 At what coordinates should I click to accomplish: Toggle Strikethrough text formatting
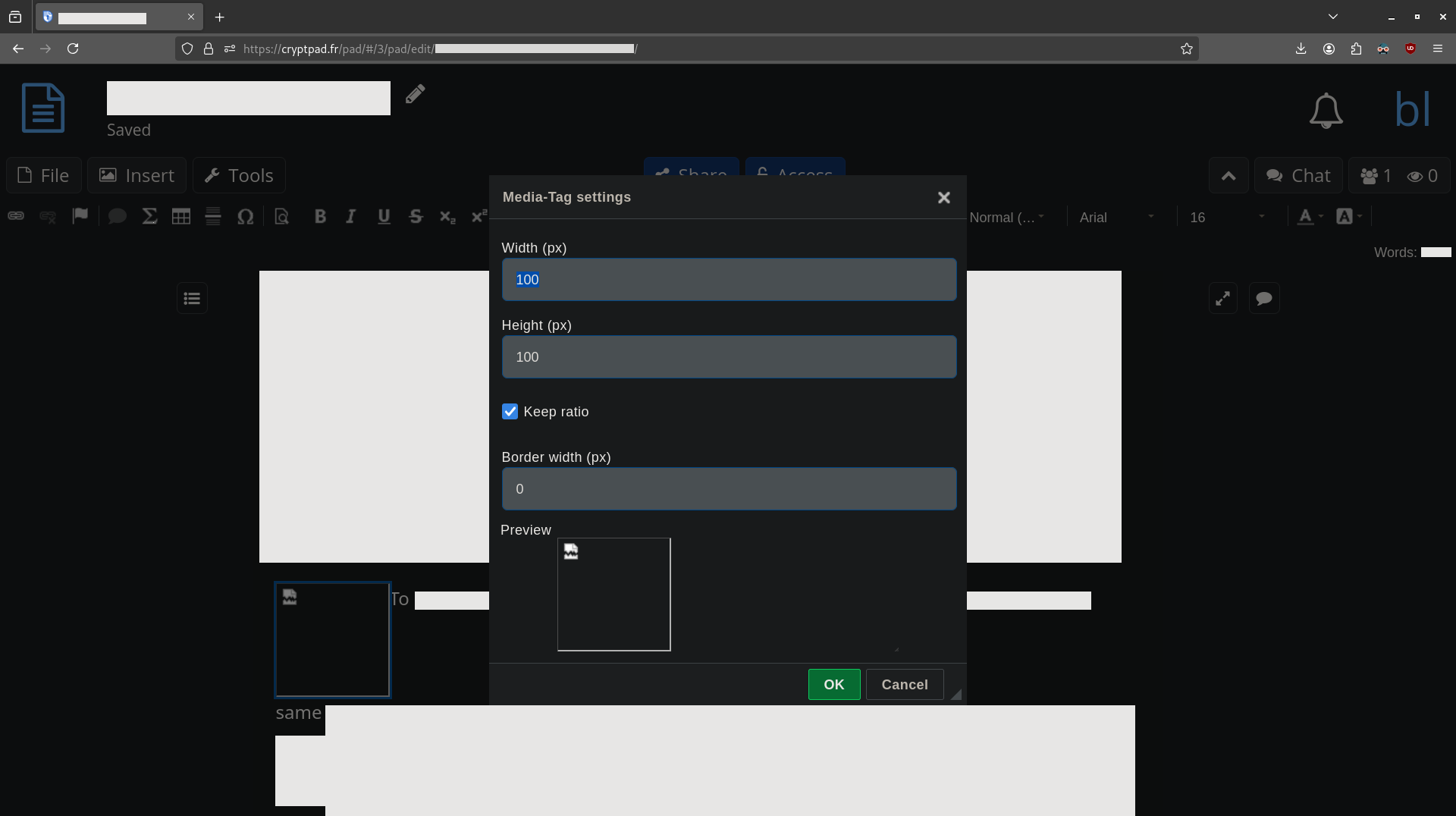pos(416,217)
